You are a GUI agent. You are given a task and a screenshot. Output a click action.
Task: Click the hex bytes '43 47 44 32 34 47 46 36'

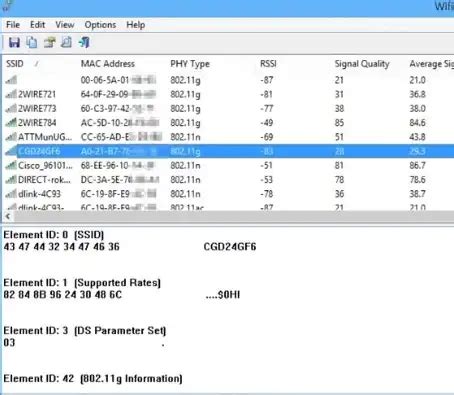click(x=61, y=247)
